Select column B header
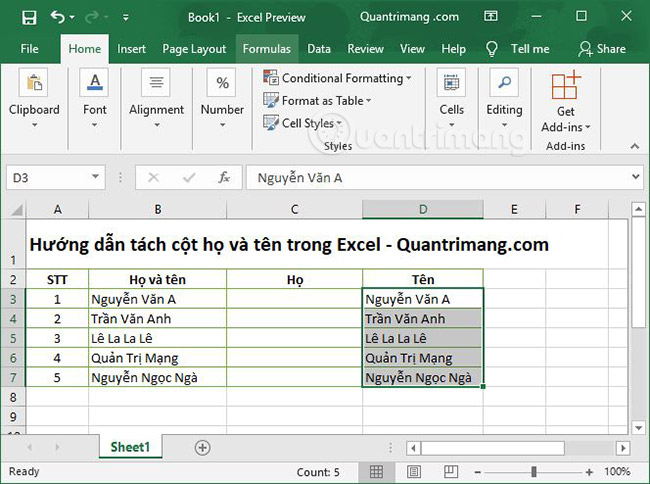The image size is (650, 484). [x=158, y=210]
